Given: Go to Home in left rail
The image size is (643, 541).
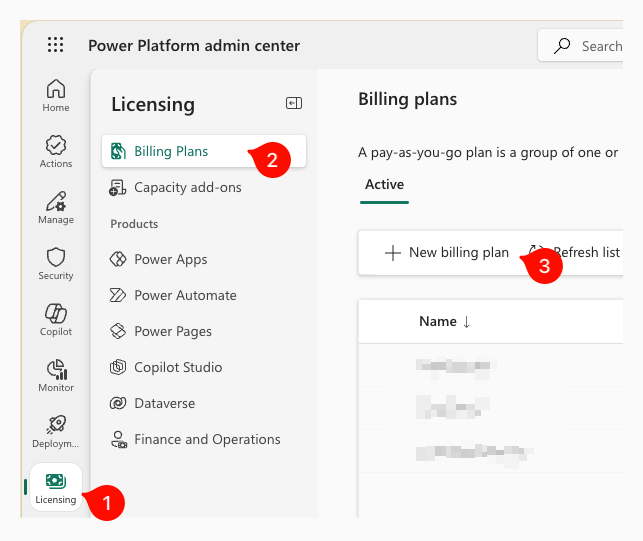Looking at the screenshot, I should click(x=56, y=95).
